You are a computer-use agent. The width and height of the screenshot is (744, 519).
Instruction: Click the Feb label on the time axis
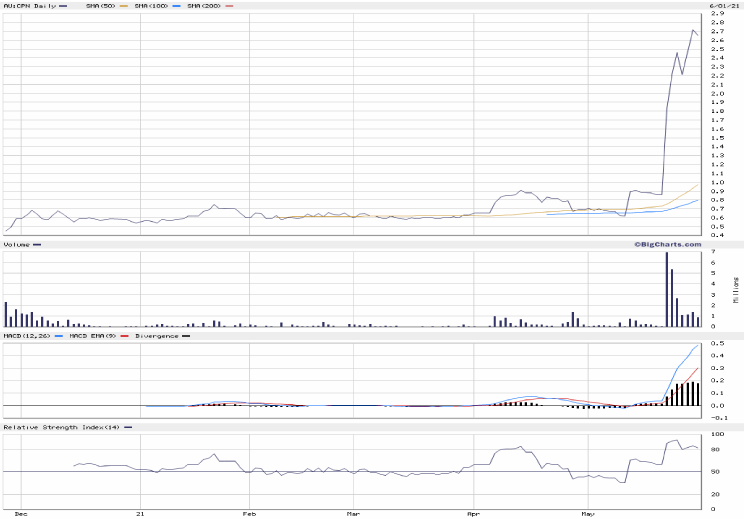250,513
